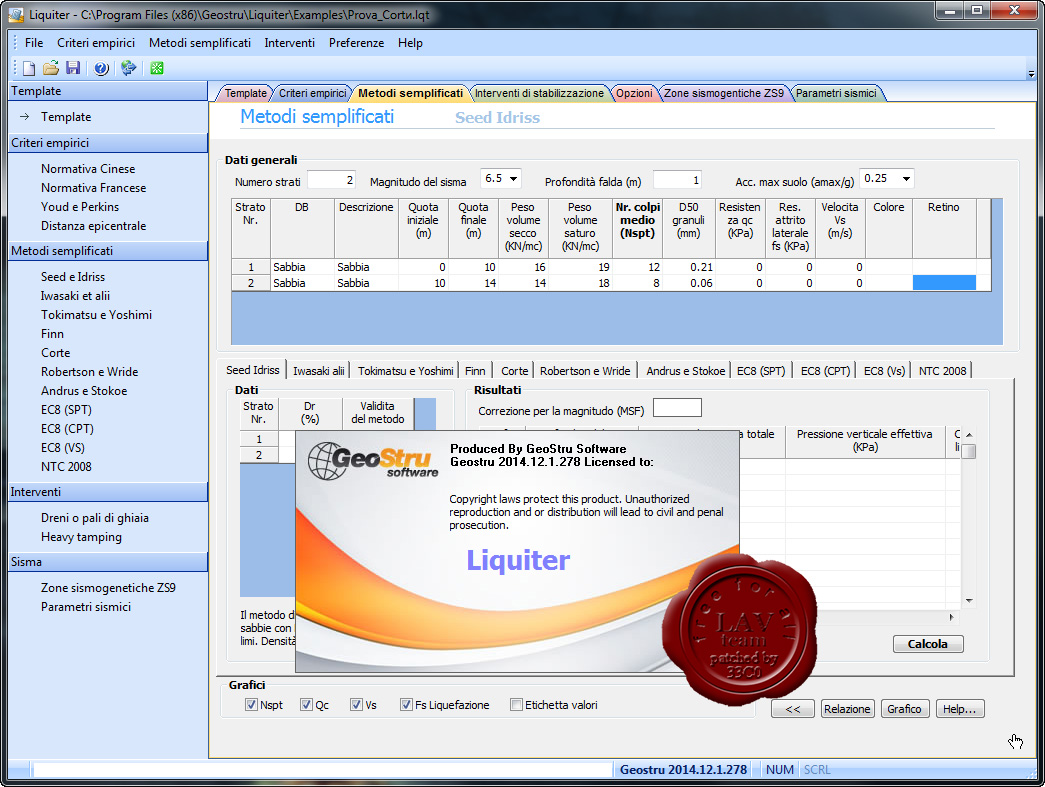This screenshot has height=787, width=1045.
Task: Toggle the Vs graph checkbox
Action: (357, 704)
